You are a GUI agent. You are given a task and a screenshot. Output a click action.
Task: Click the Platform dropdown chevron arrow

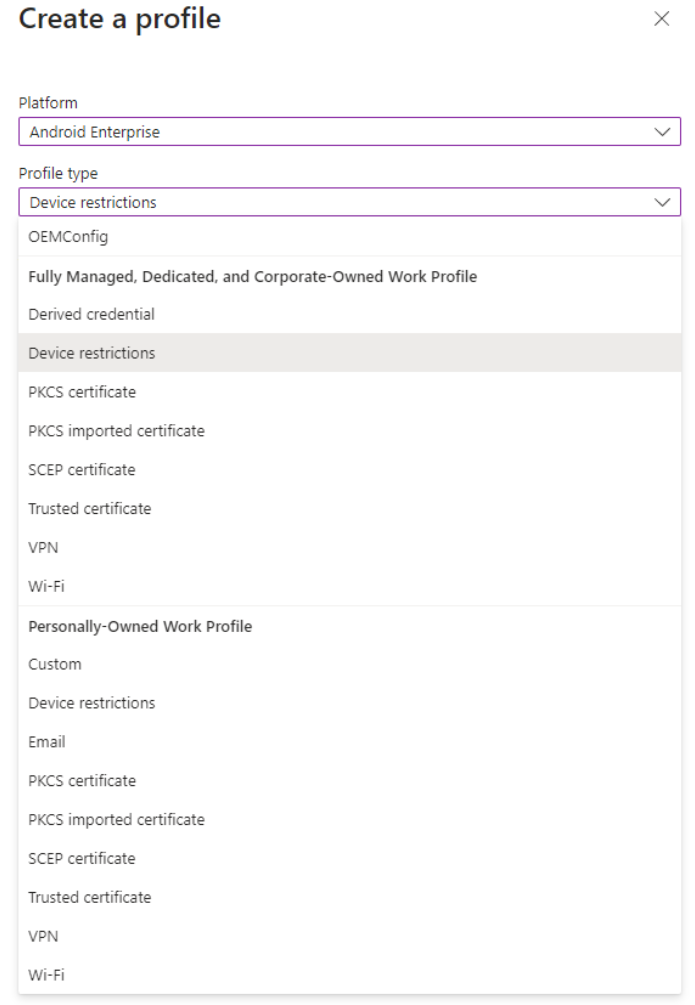[662, 132]
